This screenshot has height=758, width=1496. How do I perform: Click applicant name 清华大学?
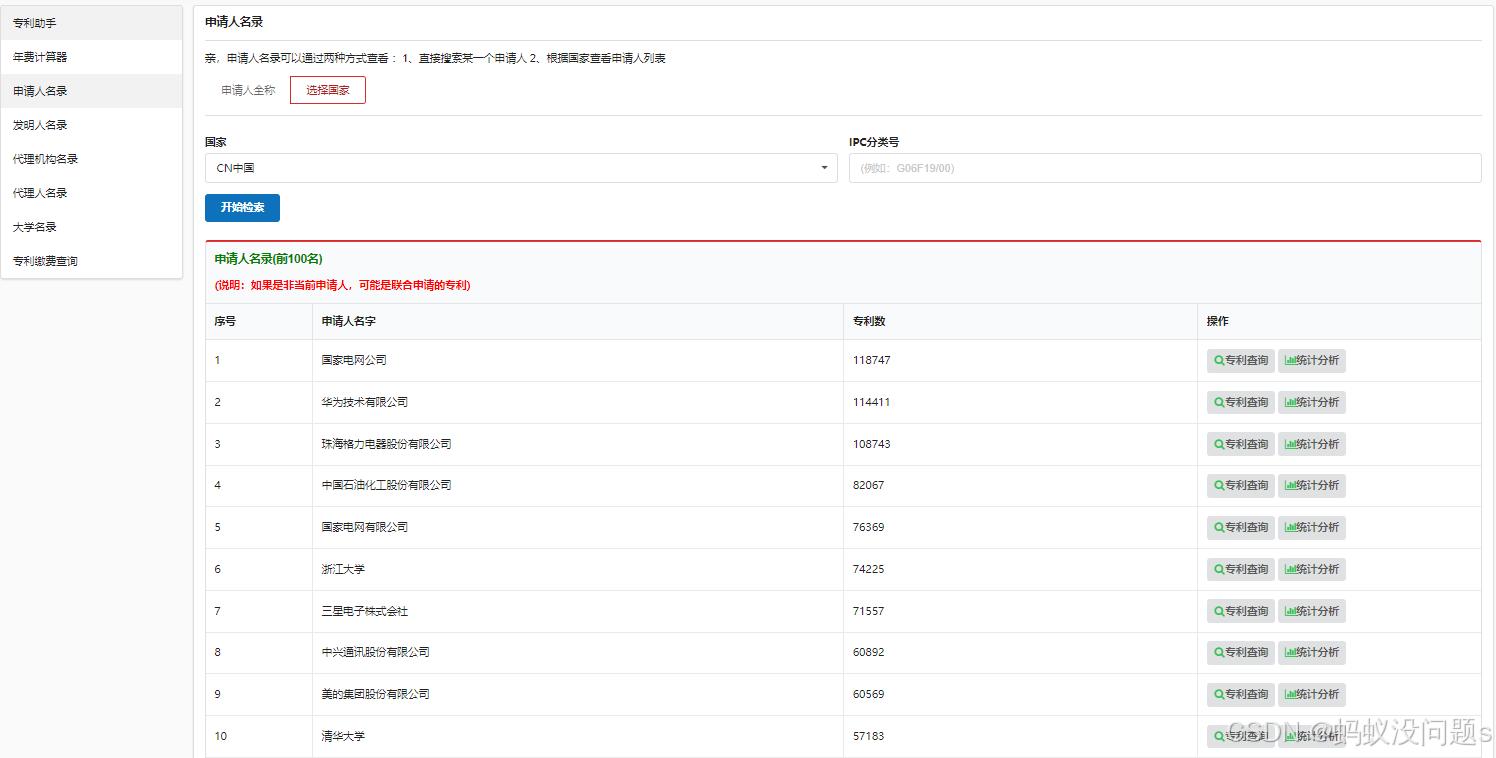coord(343,736)
